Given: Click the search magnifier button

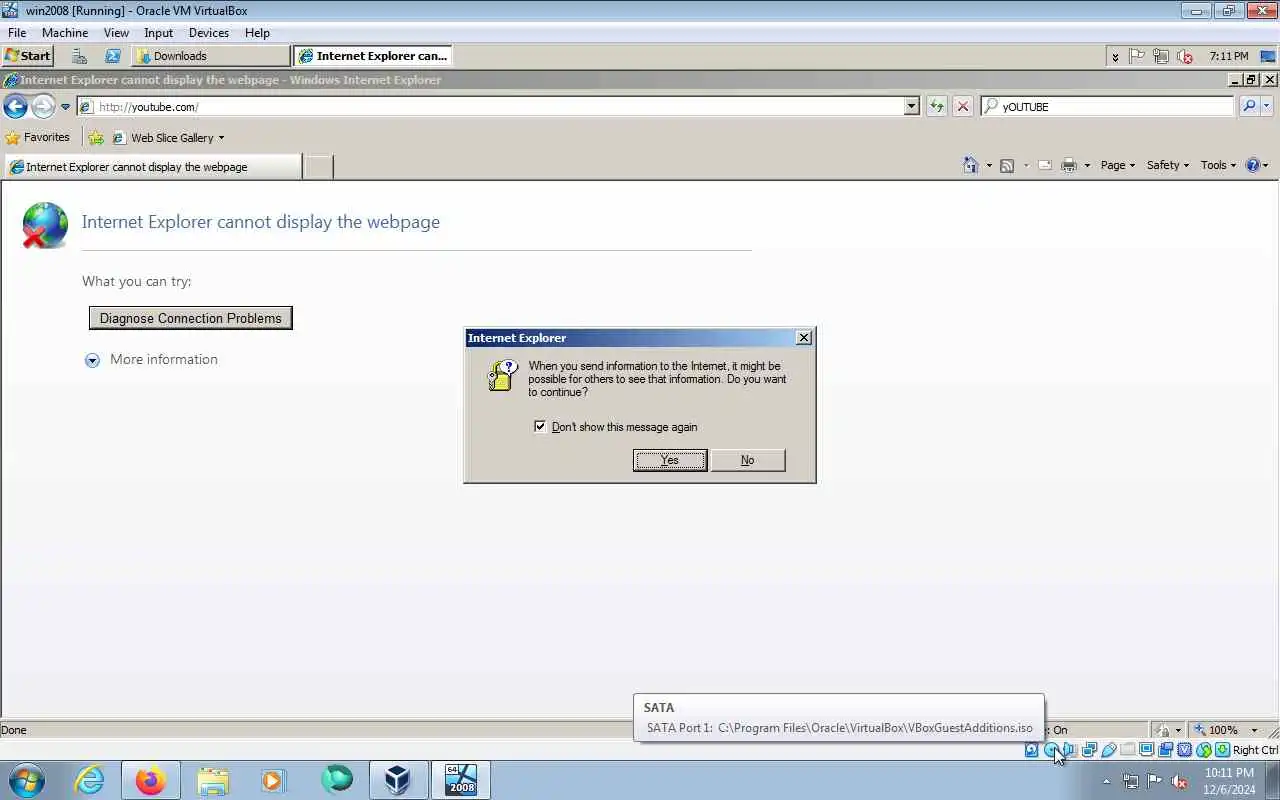Looking at the screenshot, I should pyautogui.click(x=1248, y=106).
